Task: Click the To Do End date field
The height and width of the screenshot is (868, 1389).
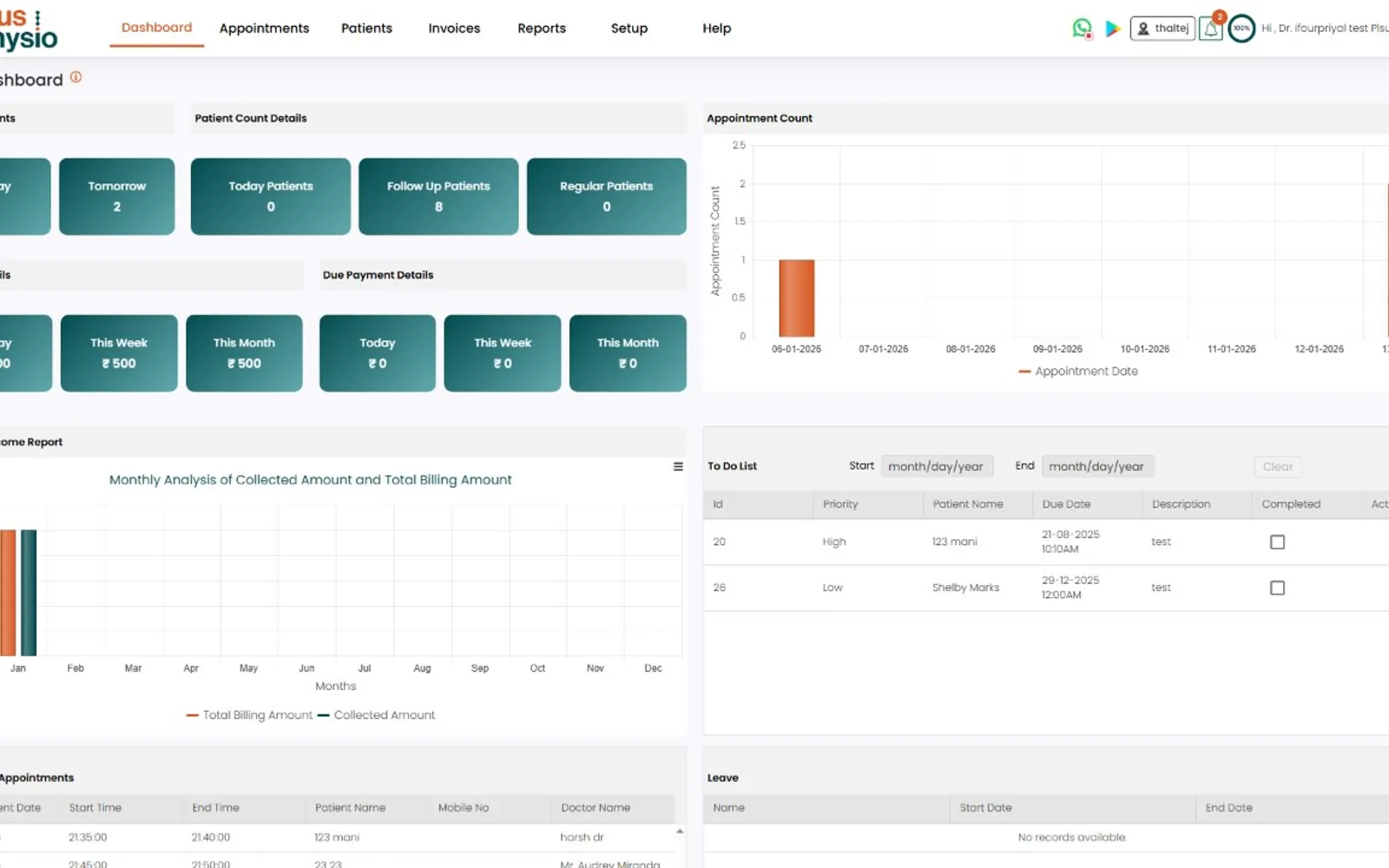Action: pyautogui.click(x=1097, y=467)
